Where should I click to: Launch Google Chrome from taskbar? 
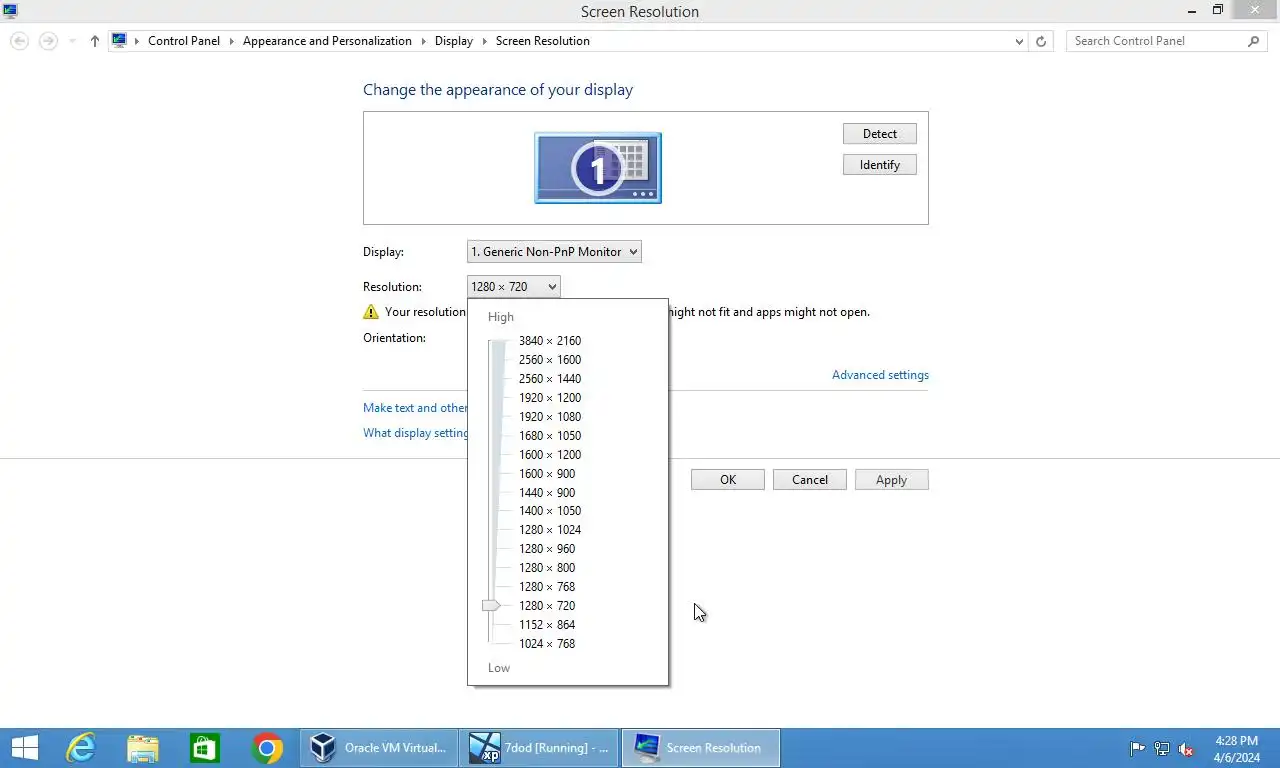267,748
